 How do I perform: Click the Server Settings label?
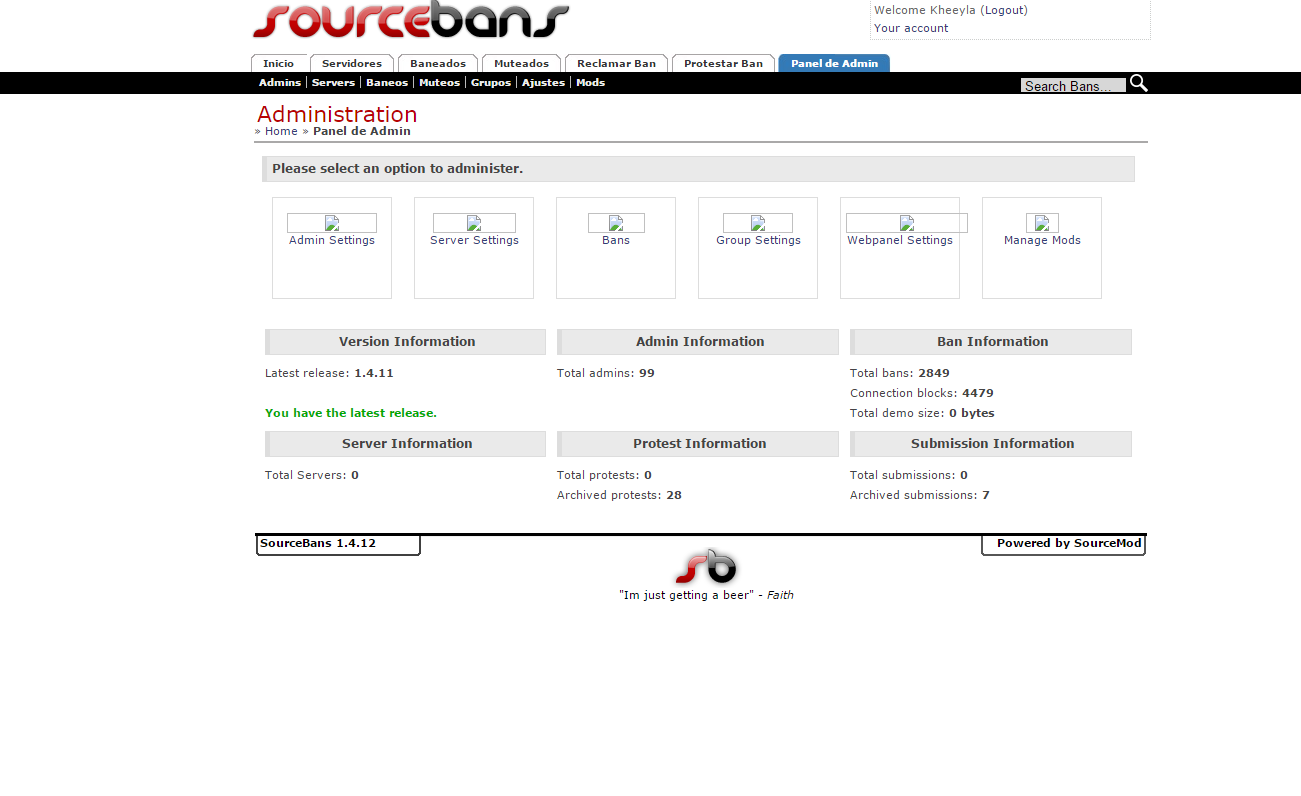pyautogui.click(x=474, y=240)
